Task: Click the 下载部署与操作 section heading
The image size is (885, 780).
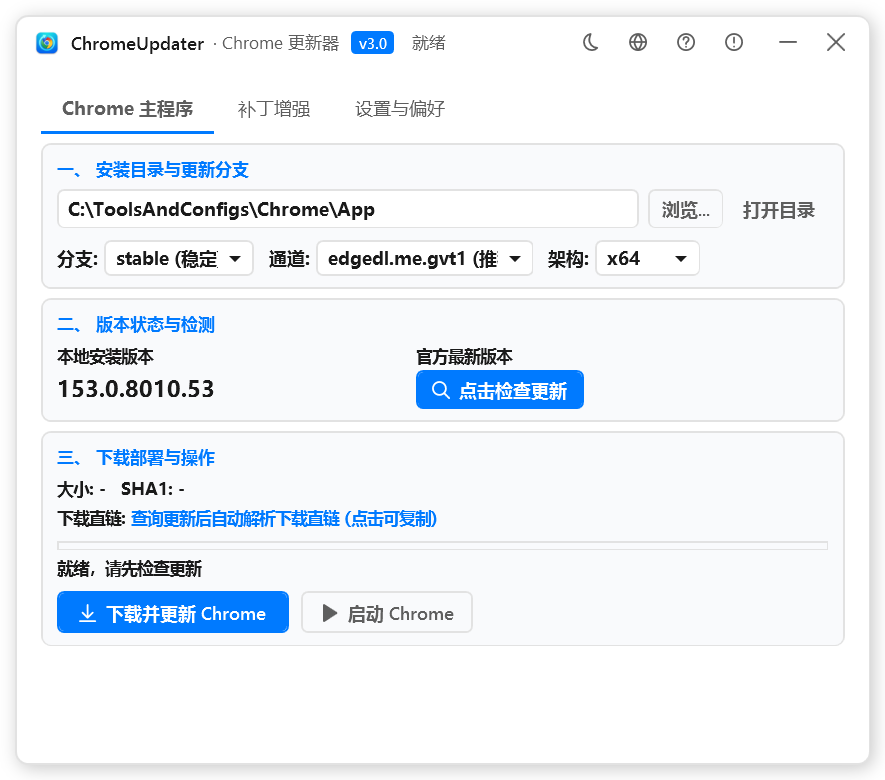Action: (136, 458)
